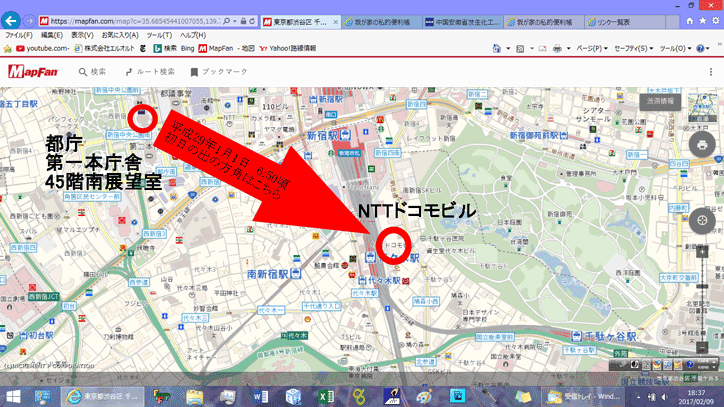Open MapFan 検索 search
This screenshot has height=407, width=724.
coord(92,72)
